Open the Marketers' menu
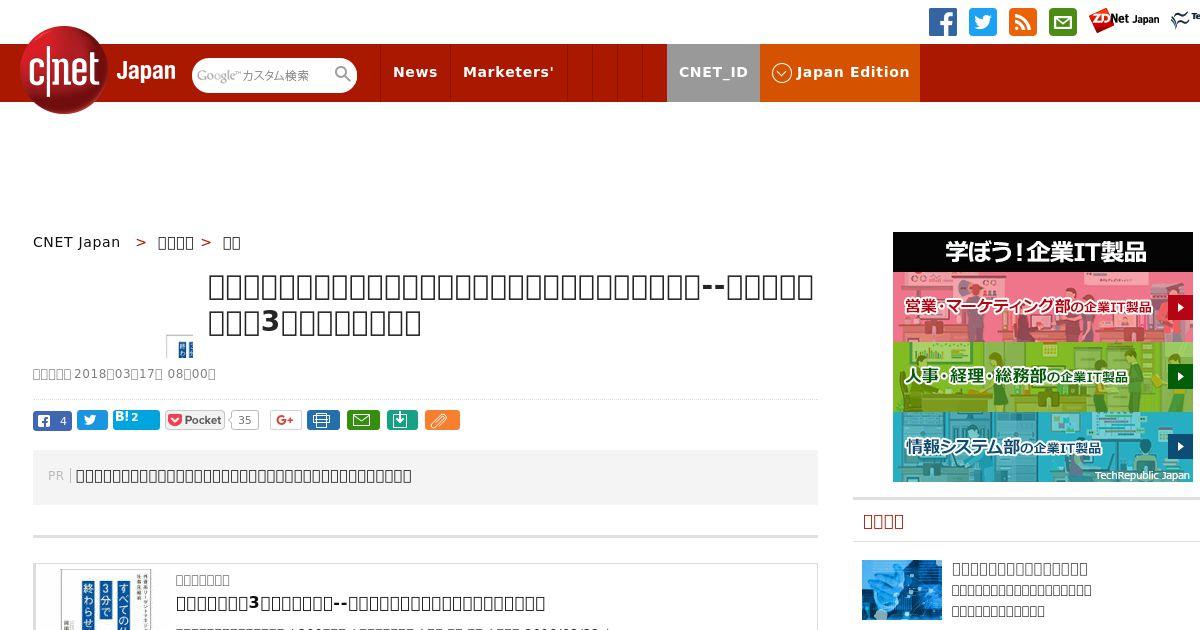The image size is (1200, 630). (x=508, y=72)
